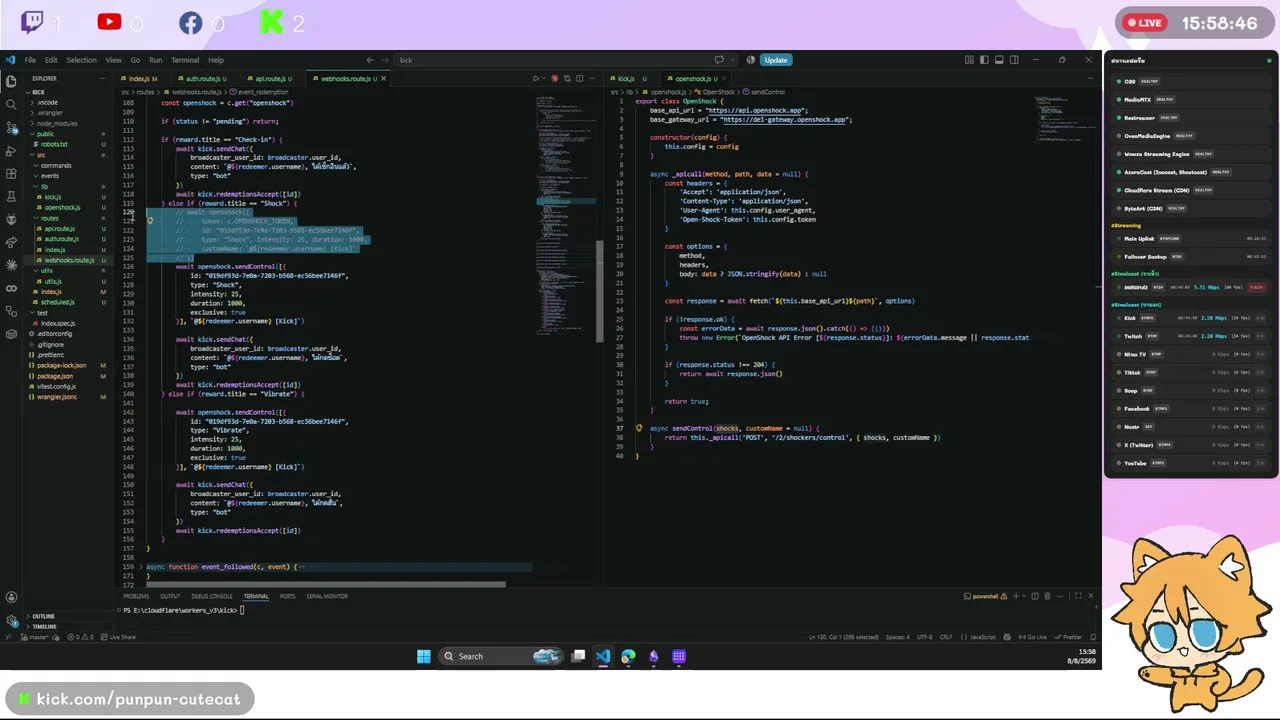1280x720 pixels.
Task: Close the webhooks.route.js tab
Action: coord(383,78)
